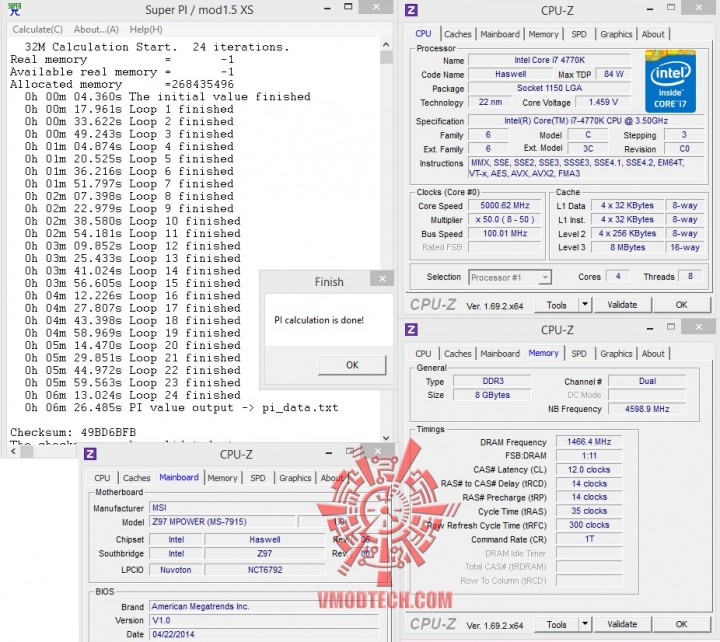Click the DRAM Frequency 1466.4 MHz value
The height and width of the screenshot is (642, 720).
tap(589, 442)
